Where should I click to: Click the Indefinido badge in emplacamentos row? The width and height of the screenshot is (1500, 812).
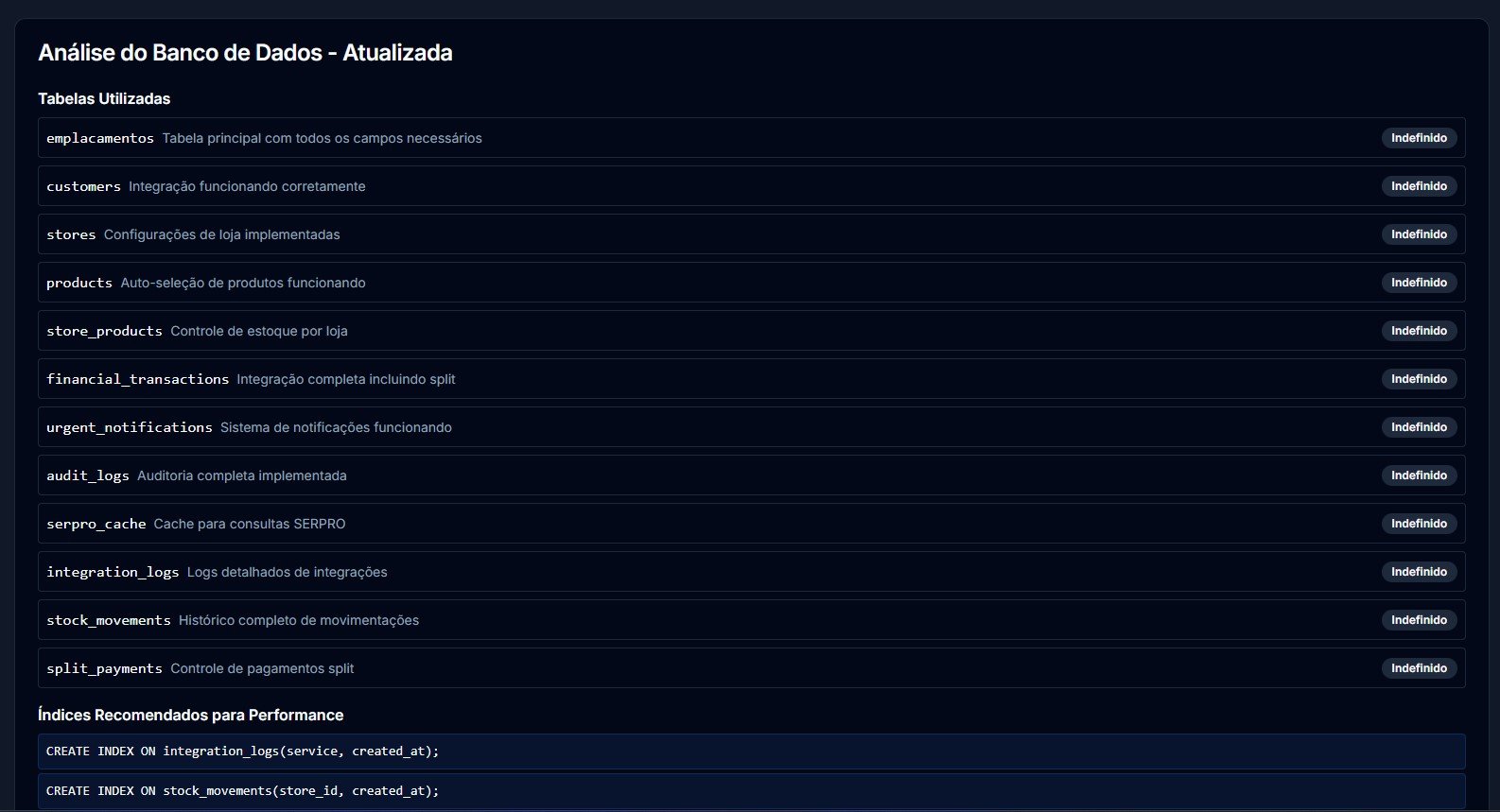click(1419, 138)
